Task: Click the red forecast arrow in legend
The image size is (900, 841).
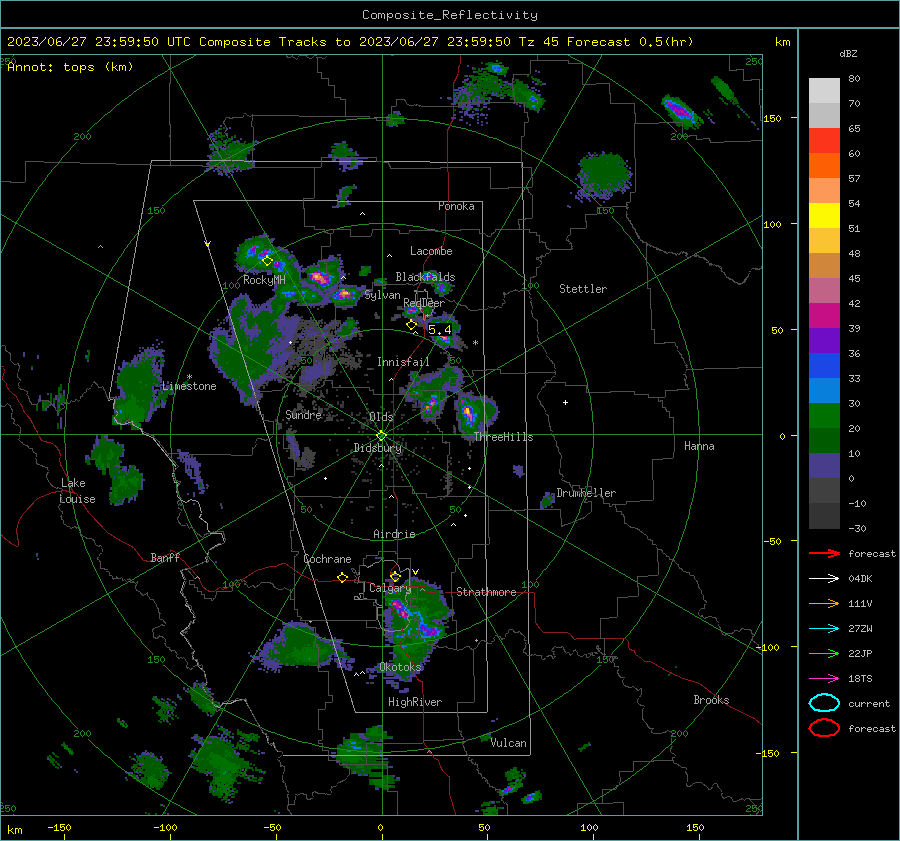Action: point(824,553)
